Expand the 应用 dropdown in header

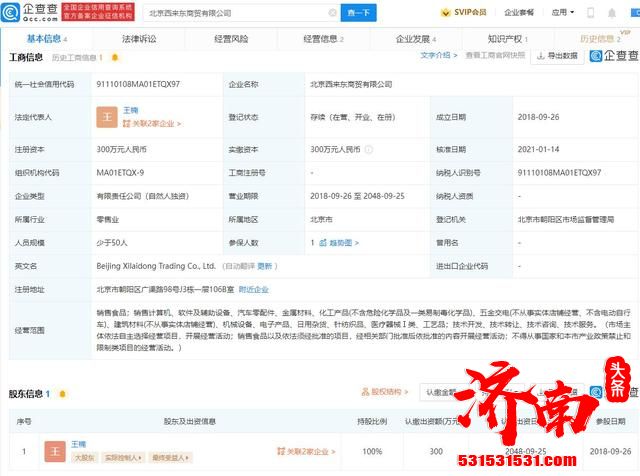[562, 13]
